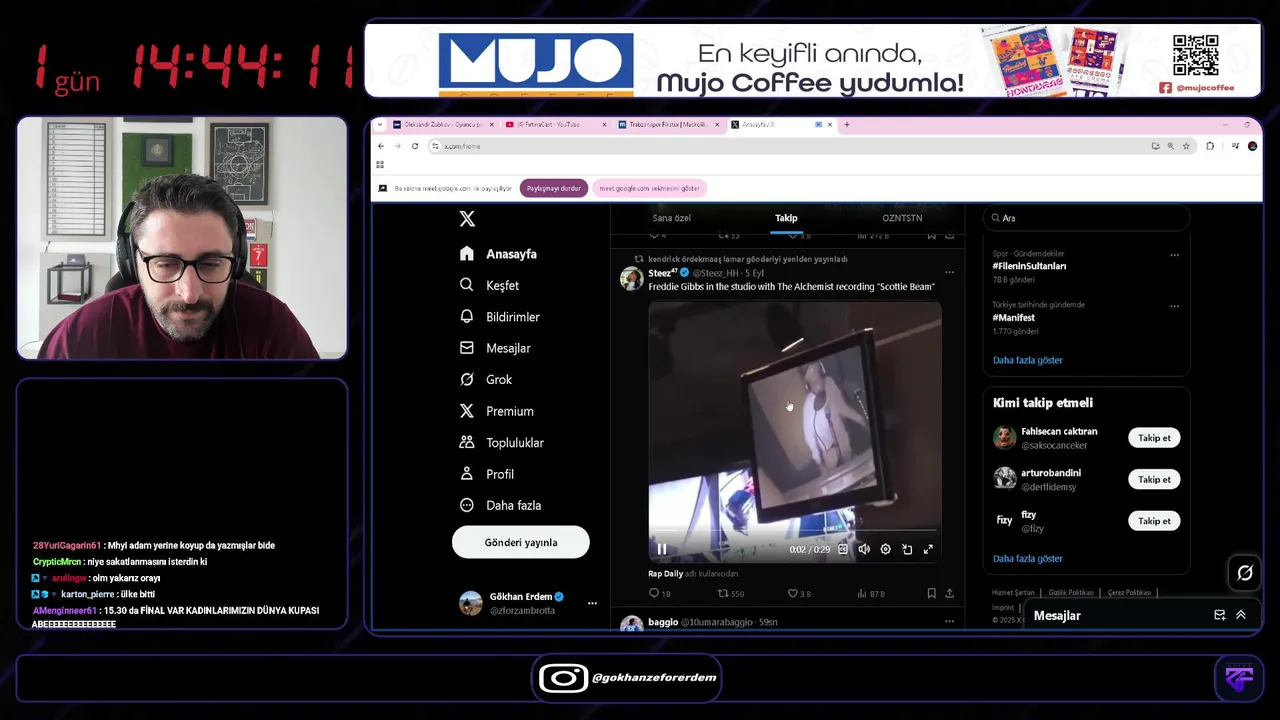Click the Paylaşmayı durdur button
The height and width of the screenshot is (720, 1280).
point(554,188)
